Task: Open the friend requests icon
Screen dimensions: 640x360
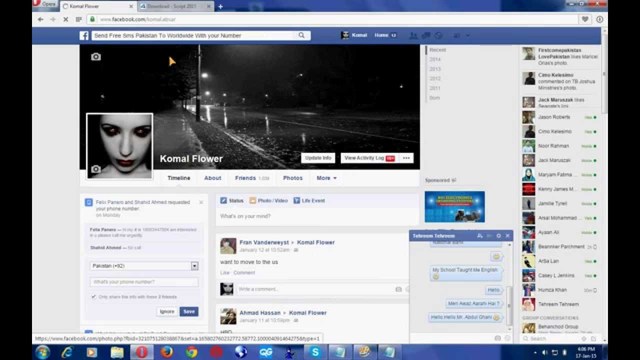Action: 413,36
